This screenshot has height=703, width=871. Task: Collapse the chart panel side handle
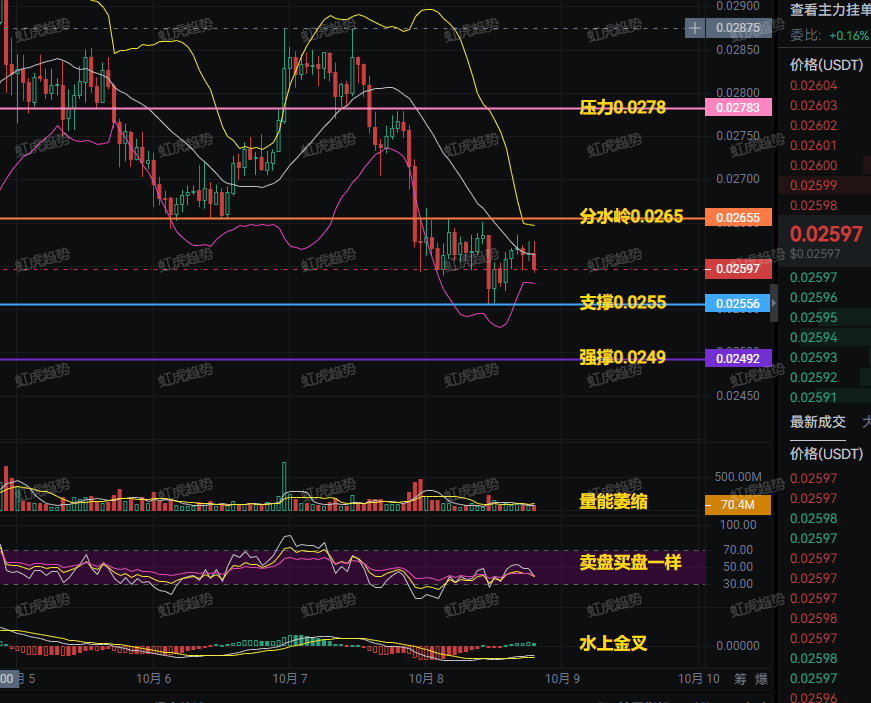774,303
